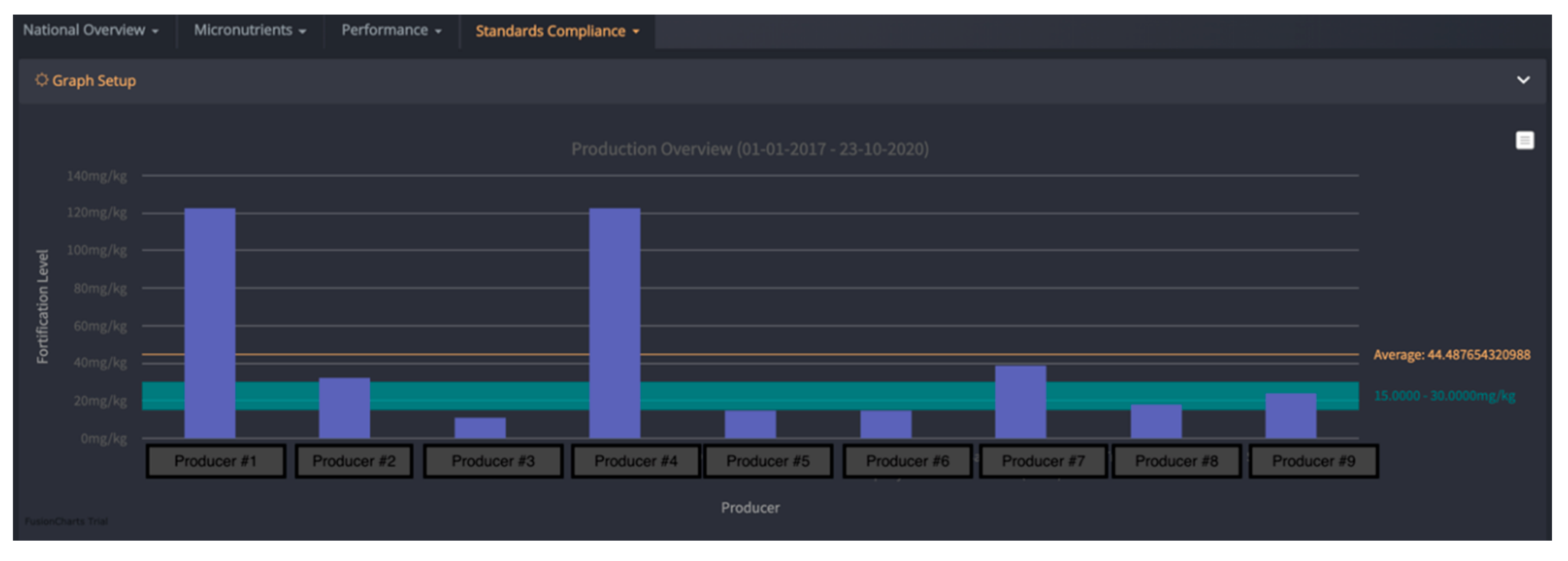The image size is (1568, 561).
Task: Select the Producer #2 axis label
Action: click(x=354, y=461)
